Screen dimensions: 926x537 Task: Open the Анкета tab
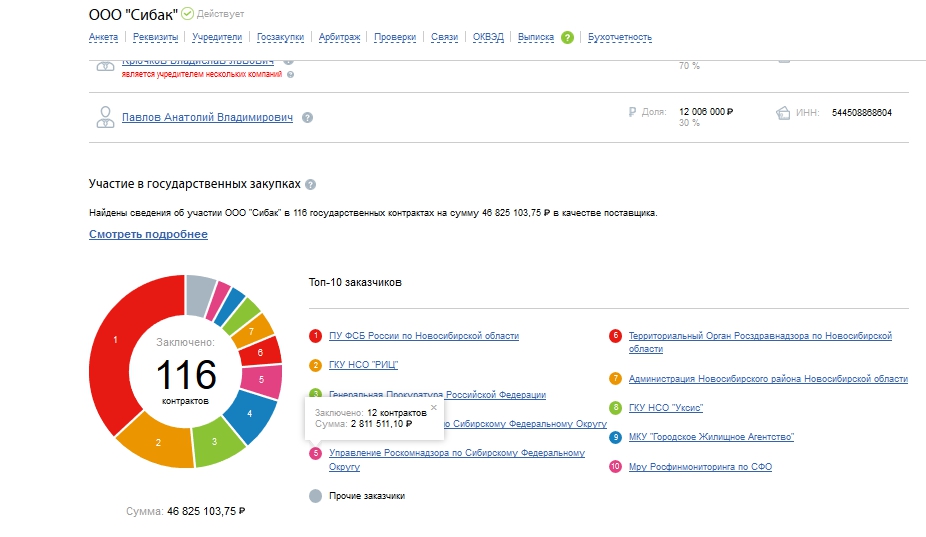pos(103,37)
